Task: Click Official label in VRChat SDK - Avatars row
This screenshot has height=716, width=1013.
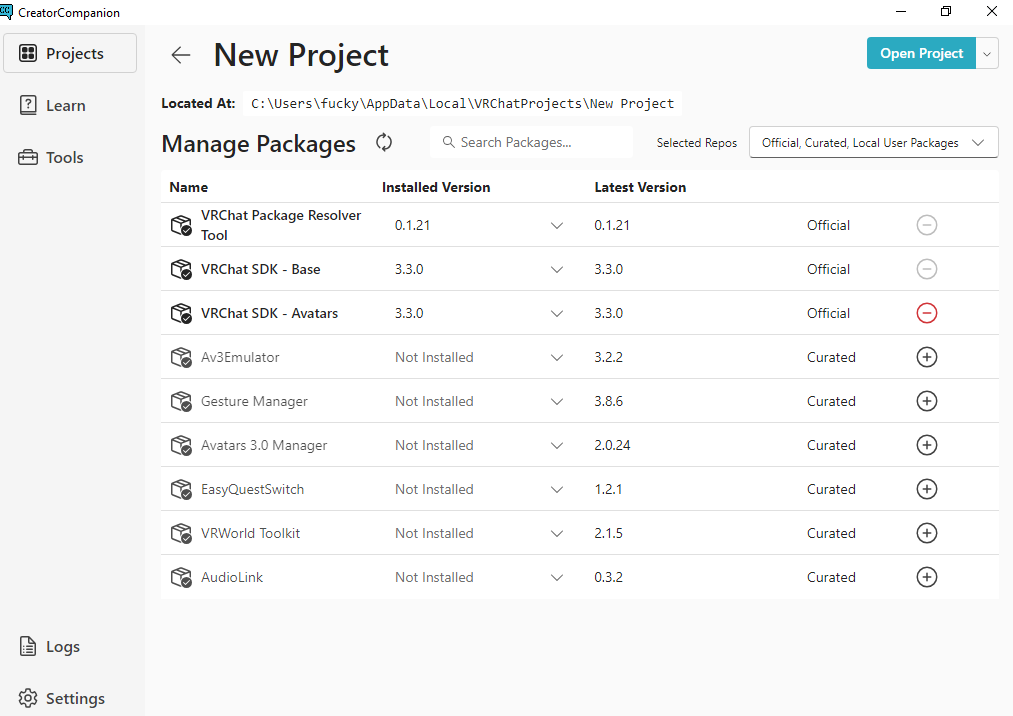Action: [x=828, y=313]
